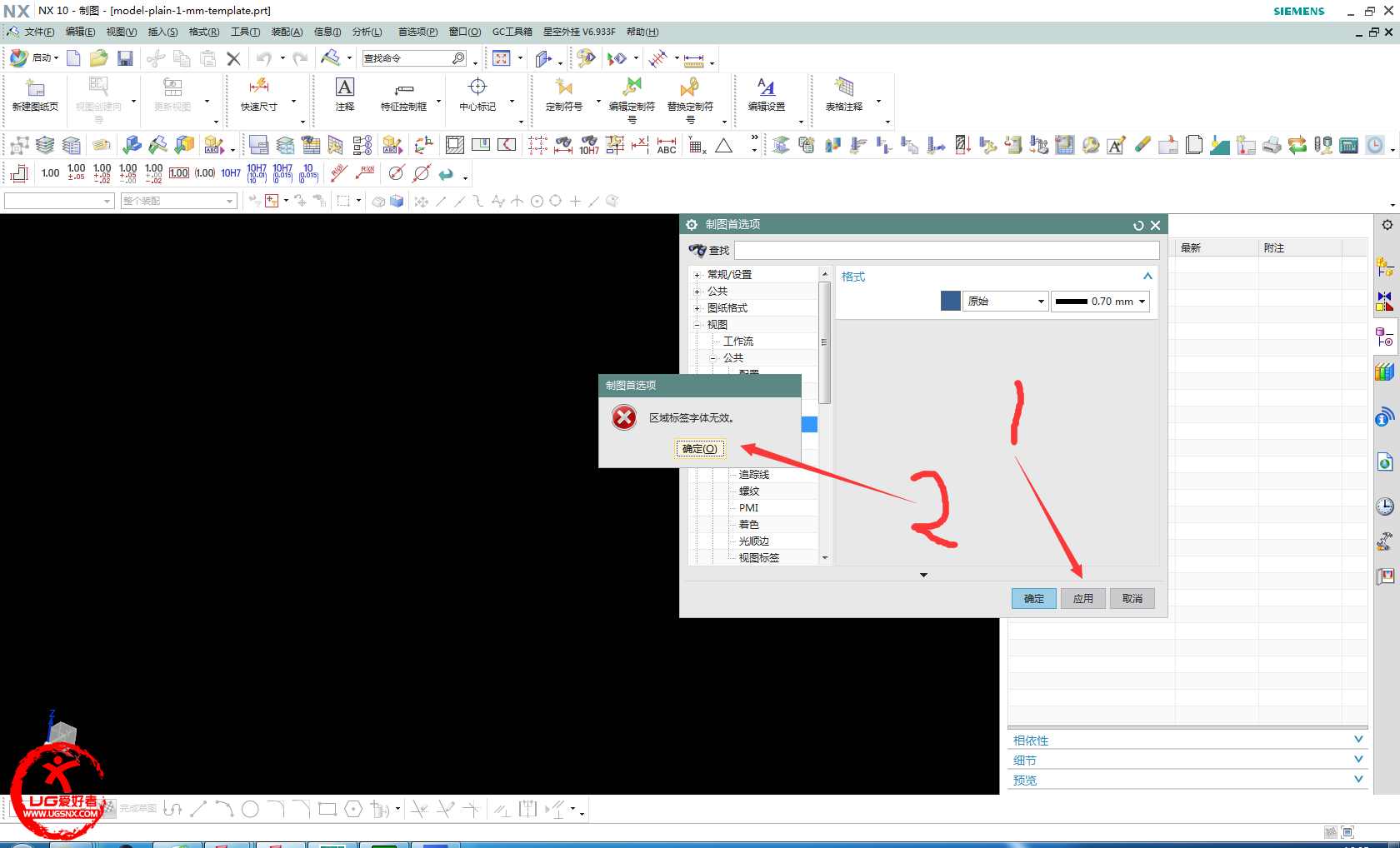The width and height of the screenshot is (1400, 848).
Task: Click the 编辑定制符号 edit custom symbol icon
Action: coord(632,100)
